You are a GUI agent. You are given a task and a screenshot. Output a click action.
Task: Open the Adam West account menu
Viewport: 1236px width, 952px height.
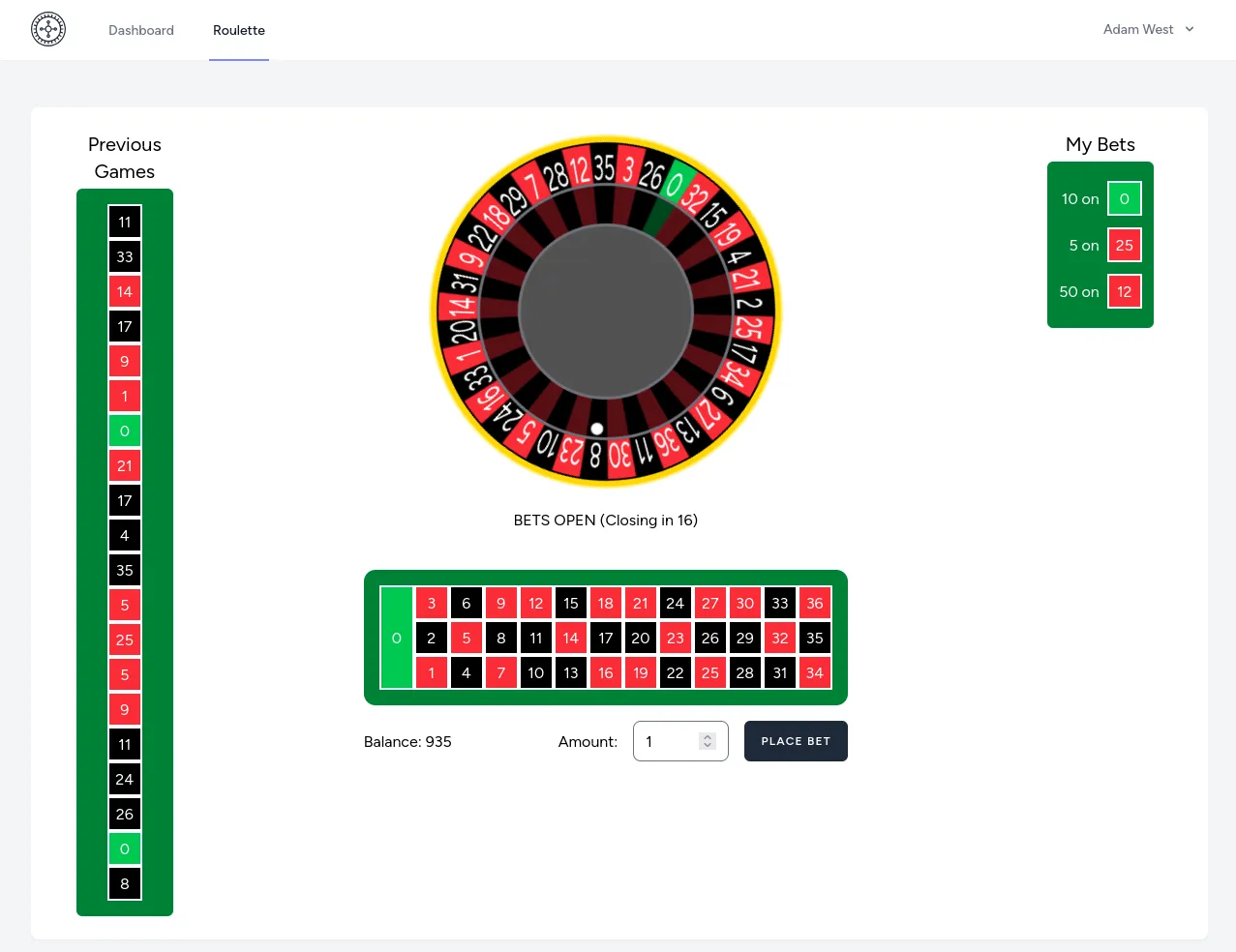click(x=1148, y=29)
